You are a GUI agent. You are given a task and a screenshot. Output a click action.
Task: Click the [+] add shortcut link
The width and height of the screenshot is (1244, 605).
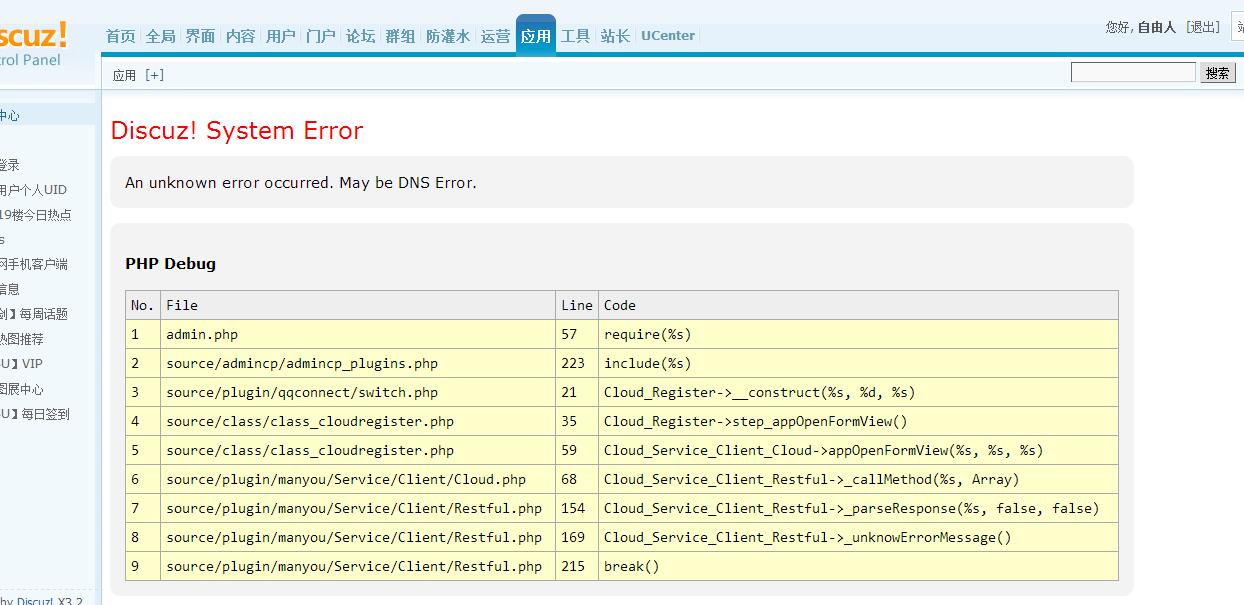point(154,75)
